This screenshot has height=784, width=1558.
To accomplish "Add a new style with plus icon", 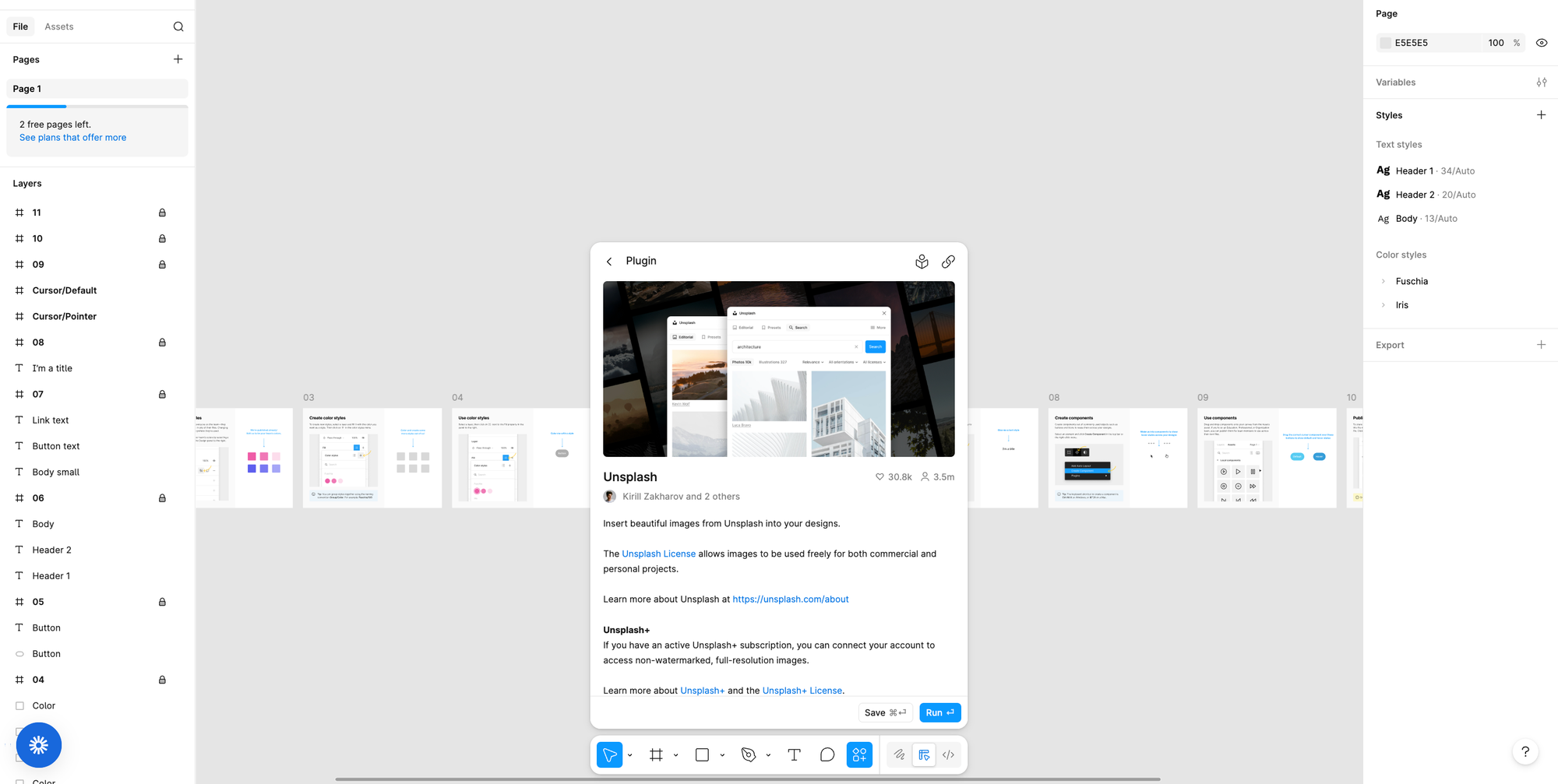I will (x=1541, y=115).
